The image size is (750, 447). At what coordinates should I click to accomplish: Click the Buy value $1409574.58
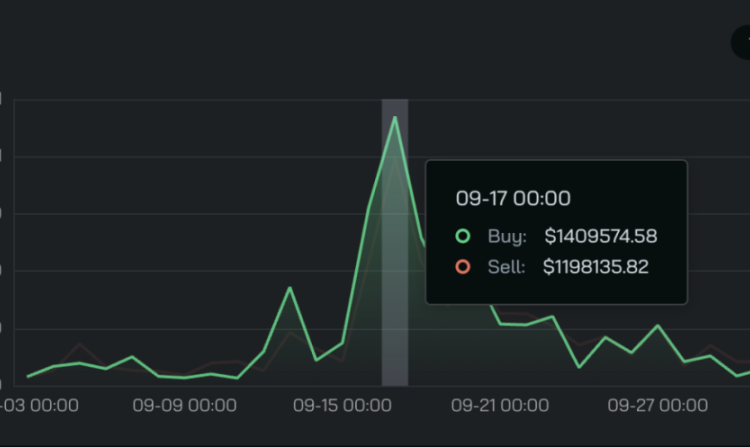pos(600,237)
